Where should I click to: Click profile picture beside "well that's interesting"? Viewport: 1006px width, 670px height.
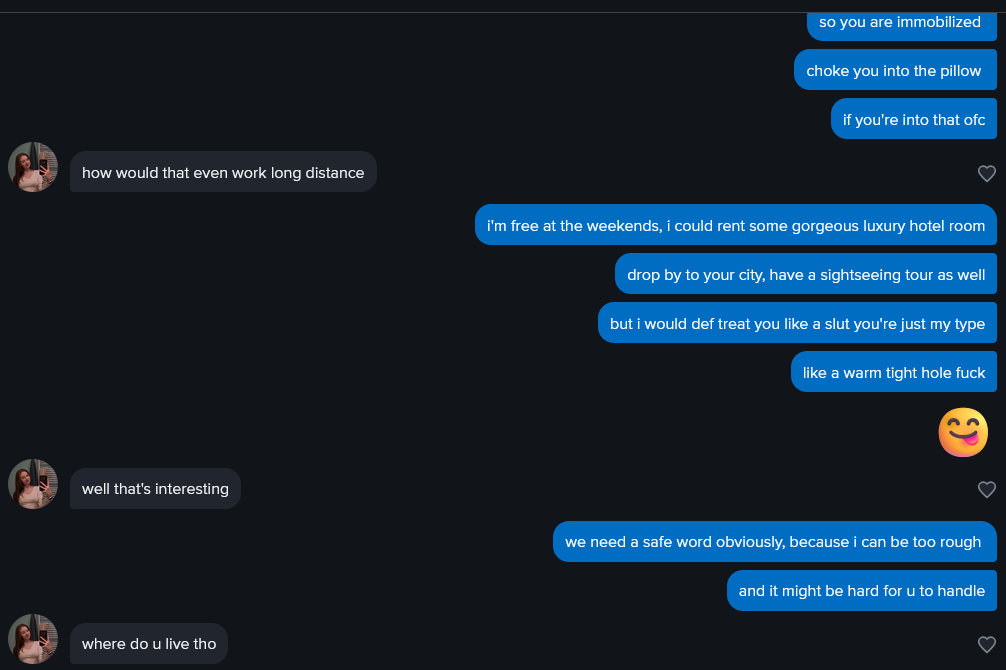[x=33, y=484]
